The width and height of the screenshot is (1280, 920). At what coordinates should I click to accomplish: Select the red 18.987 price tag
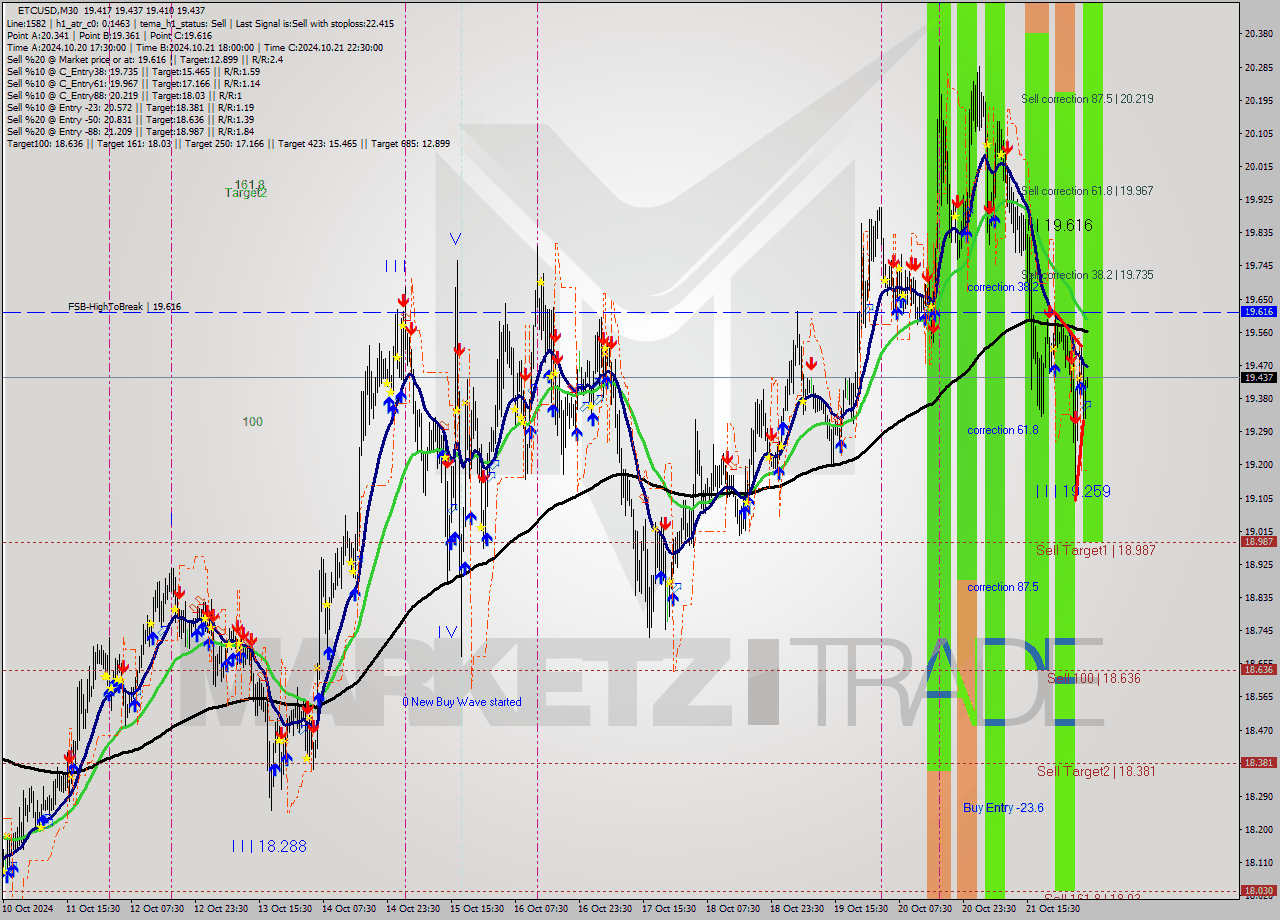(x=1258, y=541)
